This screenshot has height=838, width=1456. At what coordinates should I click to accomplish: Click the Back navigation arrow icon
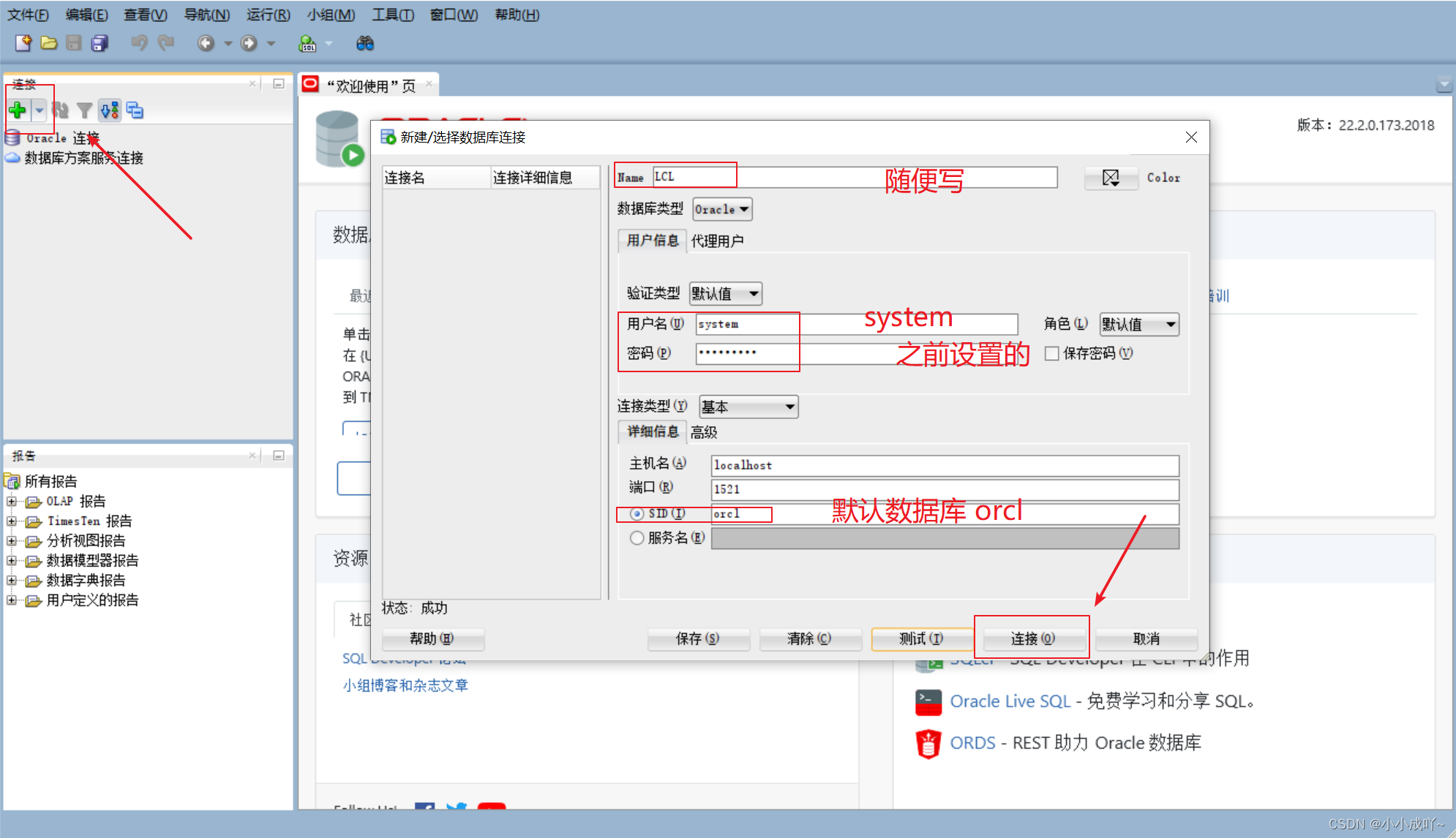(x=206, y=43)
